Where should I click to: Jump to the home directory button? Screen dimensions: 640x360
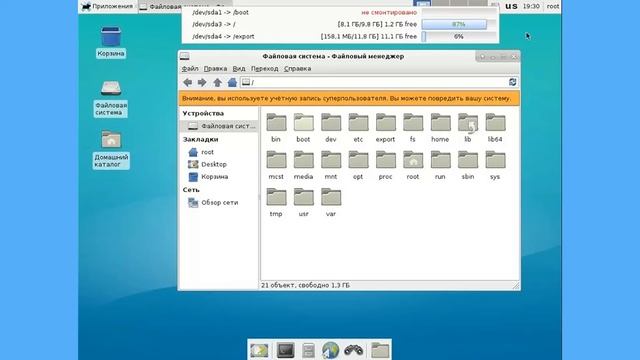232,82
